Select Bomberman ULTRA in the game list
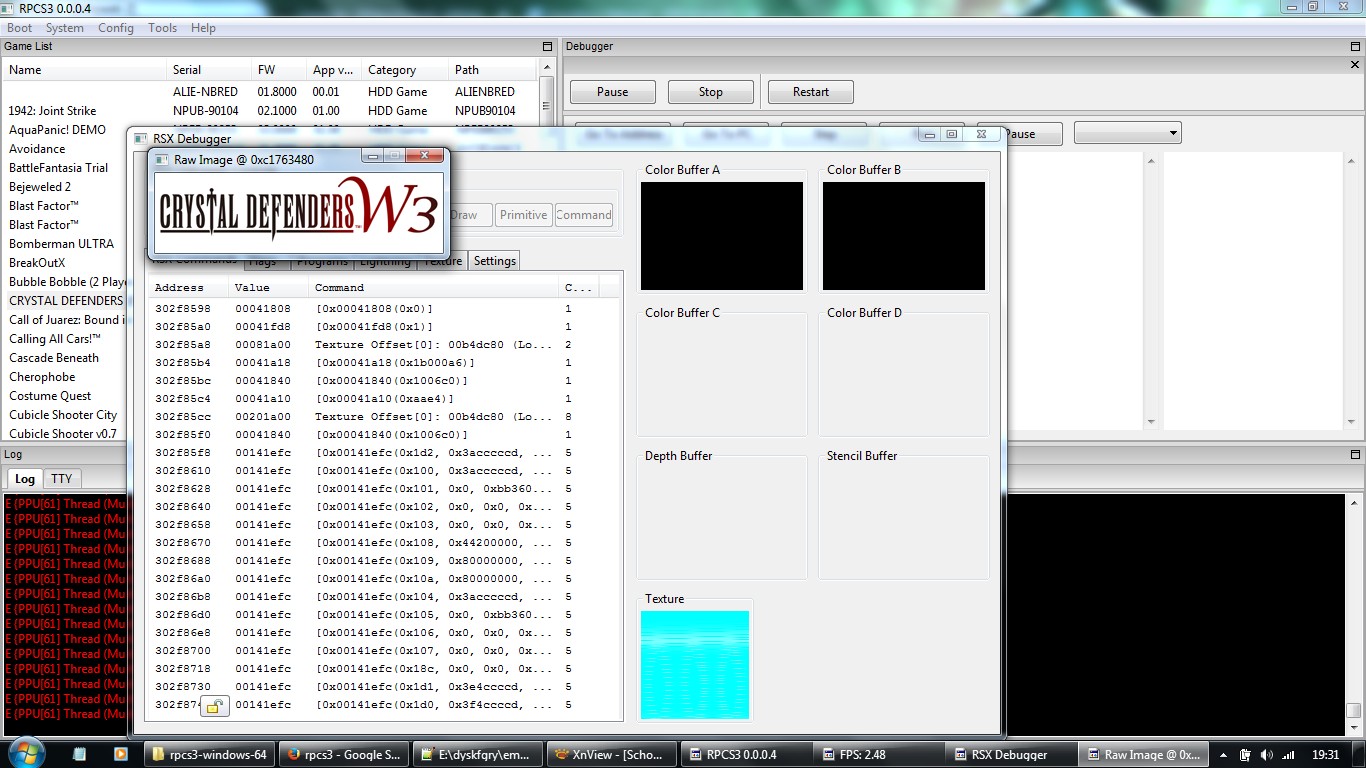Screen dimensions: 1366x768 click(x=61, y=244)
